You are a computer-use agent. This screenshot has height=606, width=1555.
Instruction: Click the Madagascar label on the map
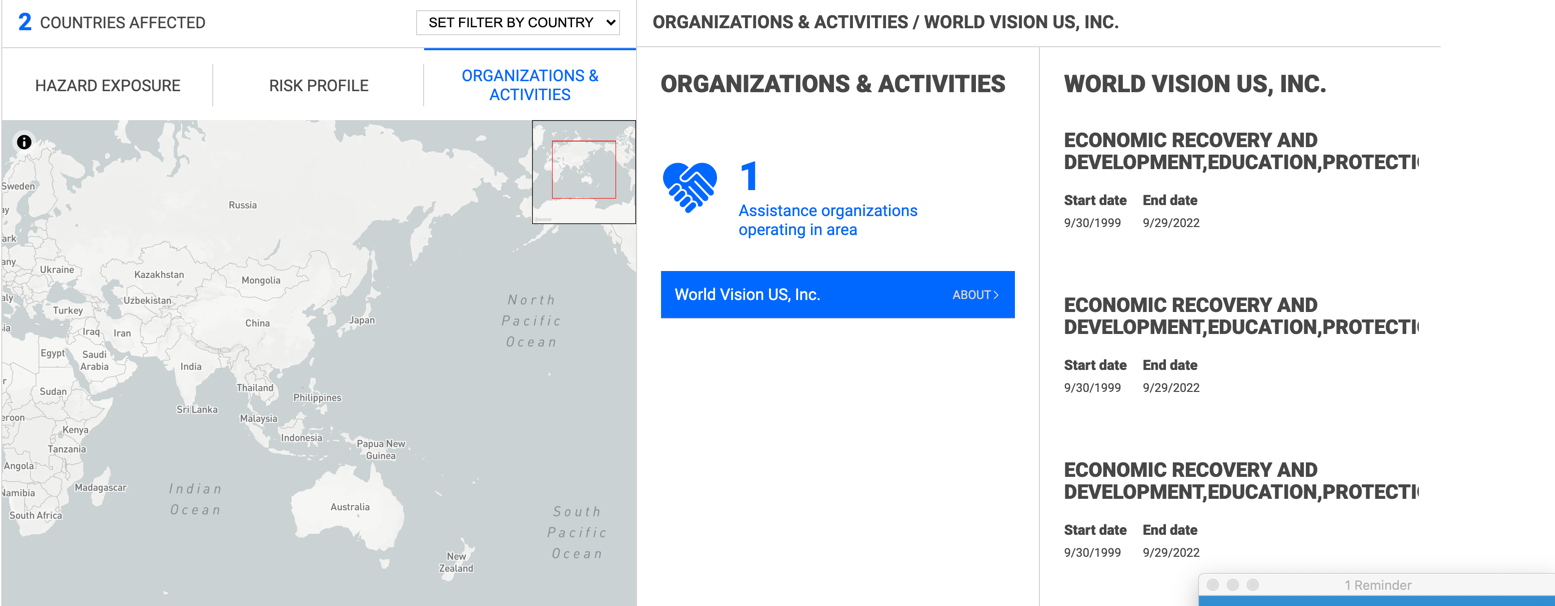101,487
